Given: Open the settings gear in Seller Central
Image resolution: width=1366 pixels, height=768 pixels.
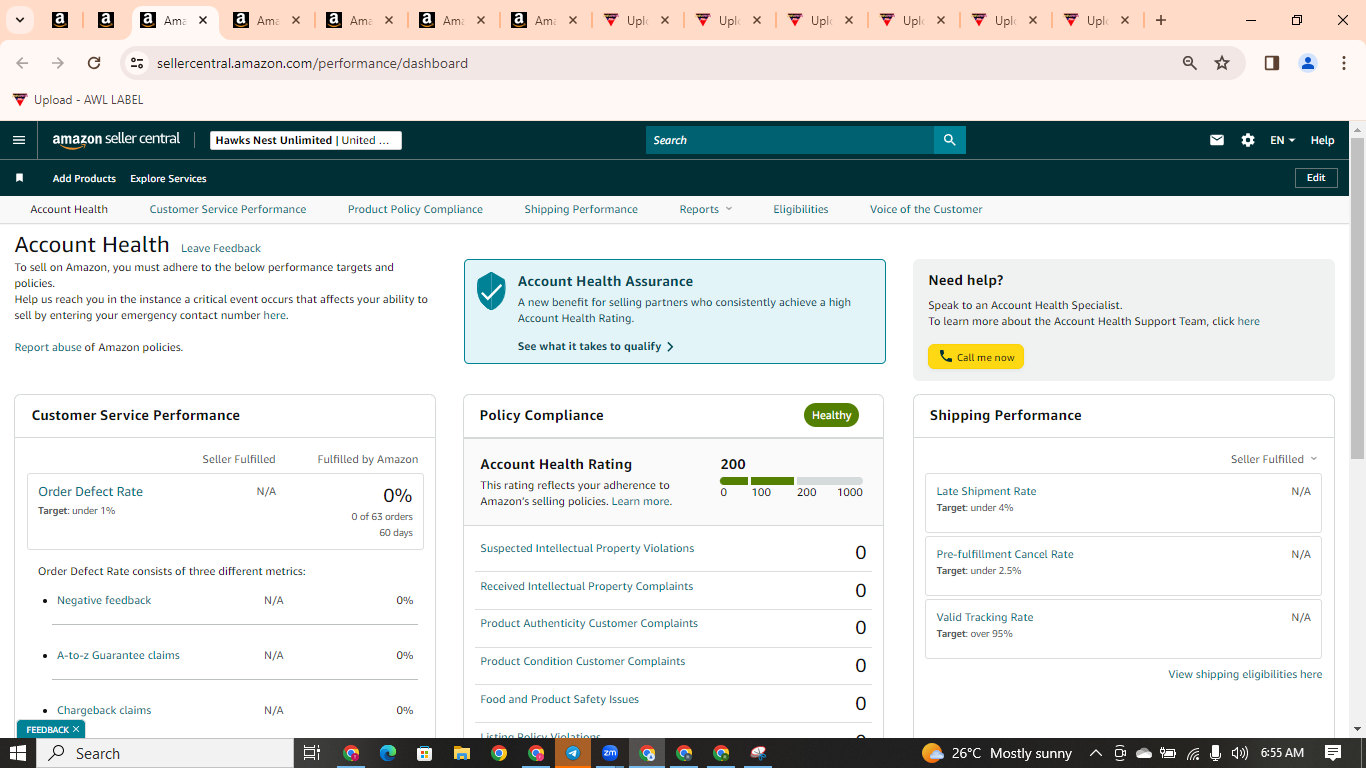Looking at the screenshot, I should click(1248, 140).
